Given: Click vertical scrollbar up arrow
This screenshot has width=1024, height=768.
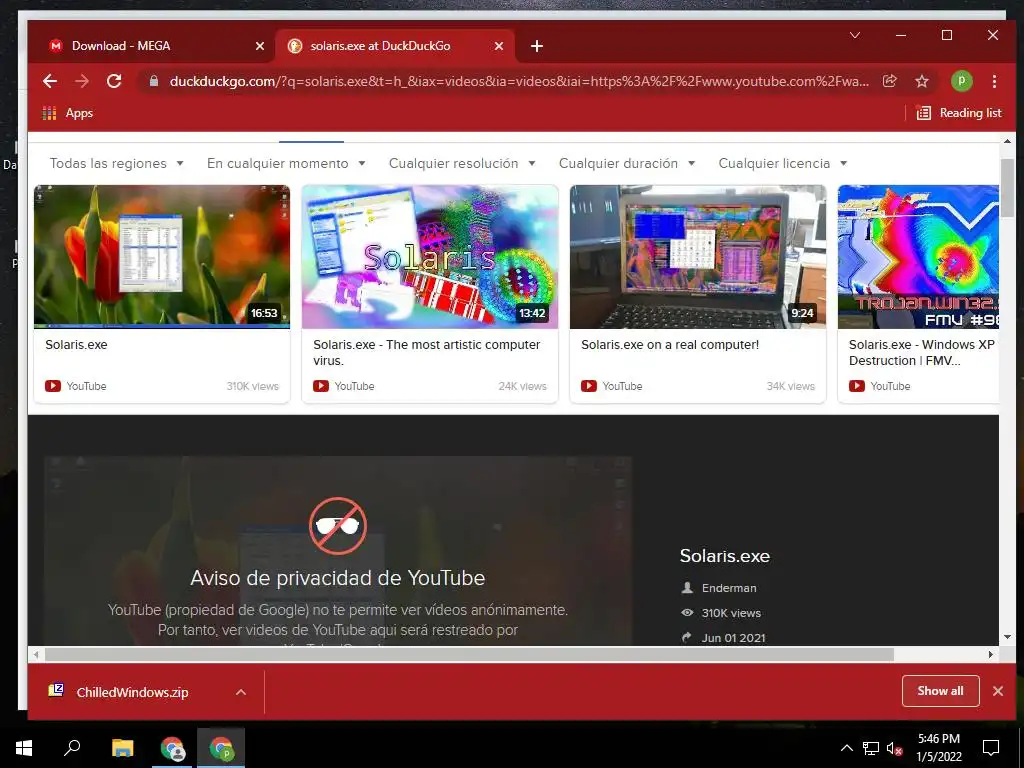Looking at the screenshot, I should (1006, 141).
